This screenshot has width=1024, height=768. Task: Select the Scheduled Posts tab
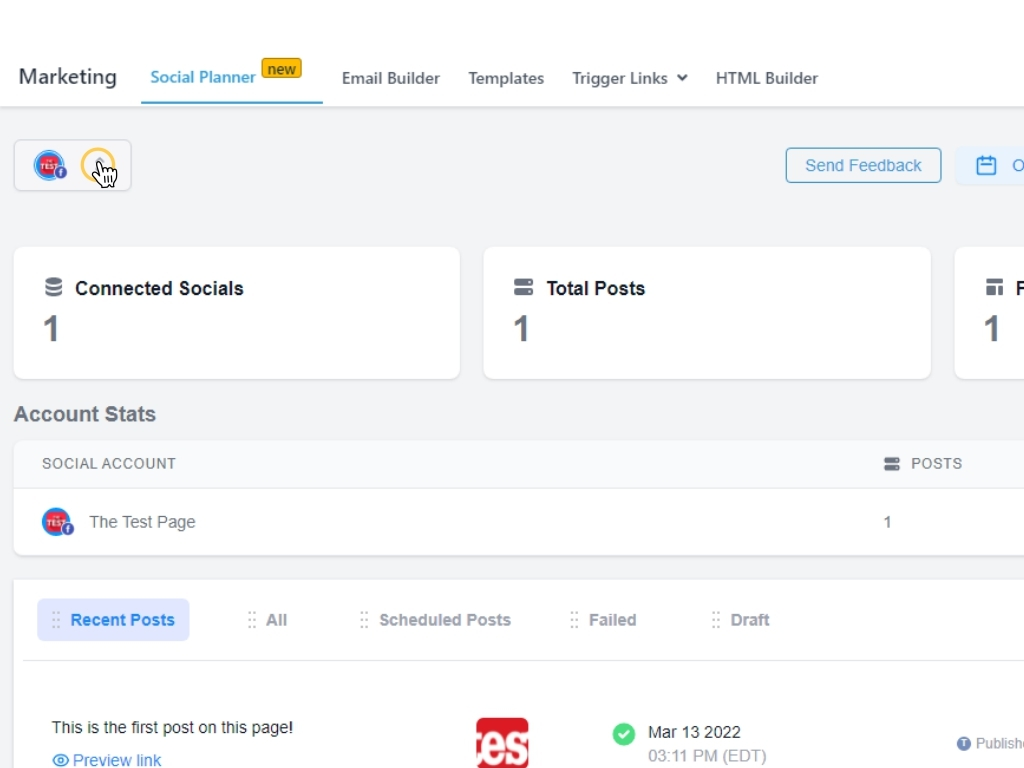click(x=436, y=620)
